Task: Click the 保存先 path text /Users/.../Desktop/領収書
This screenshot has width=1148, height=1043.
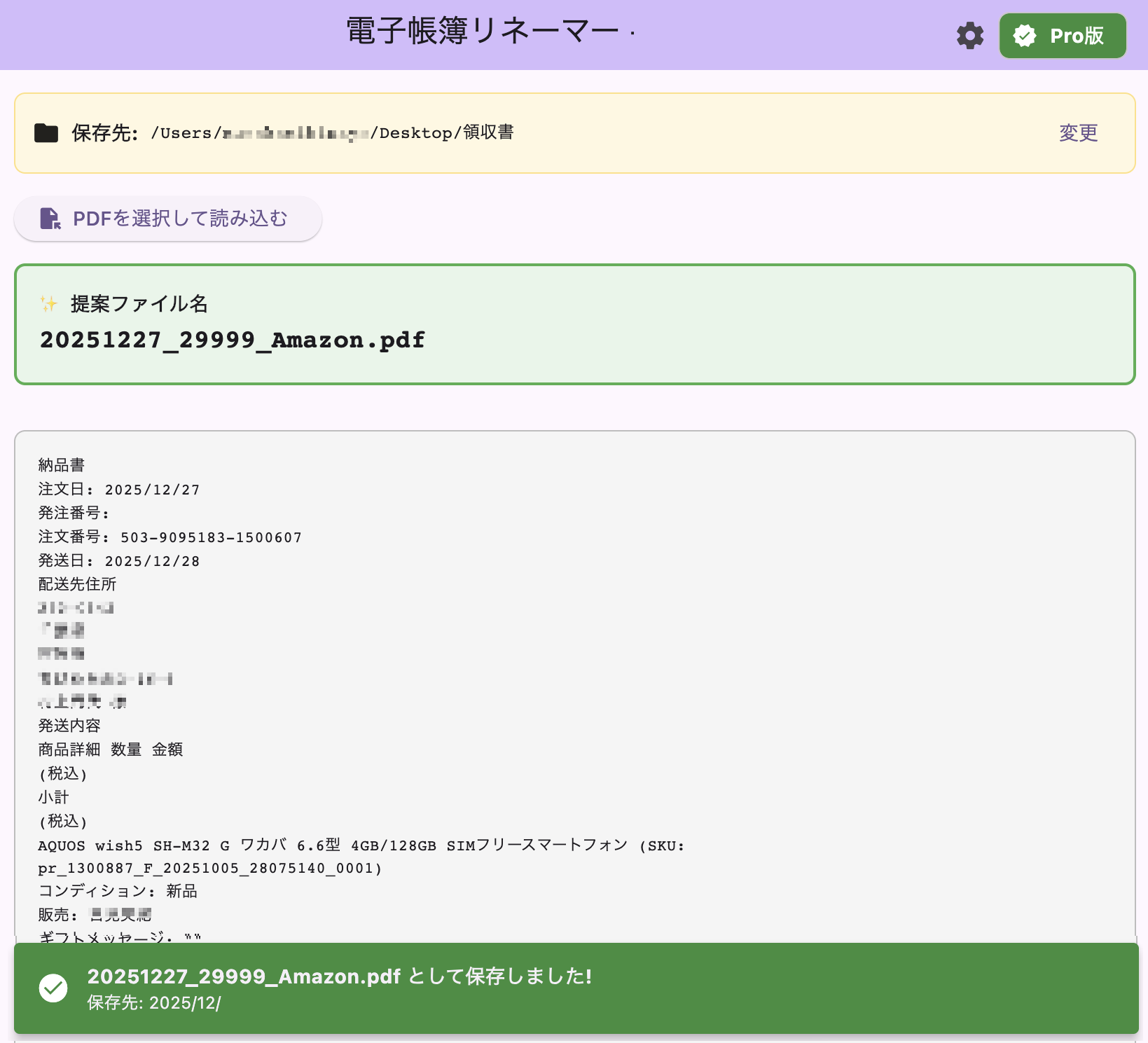Action: [x=332, y=133]
